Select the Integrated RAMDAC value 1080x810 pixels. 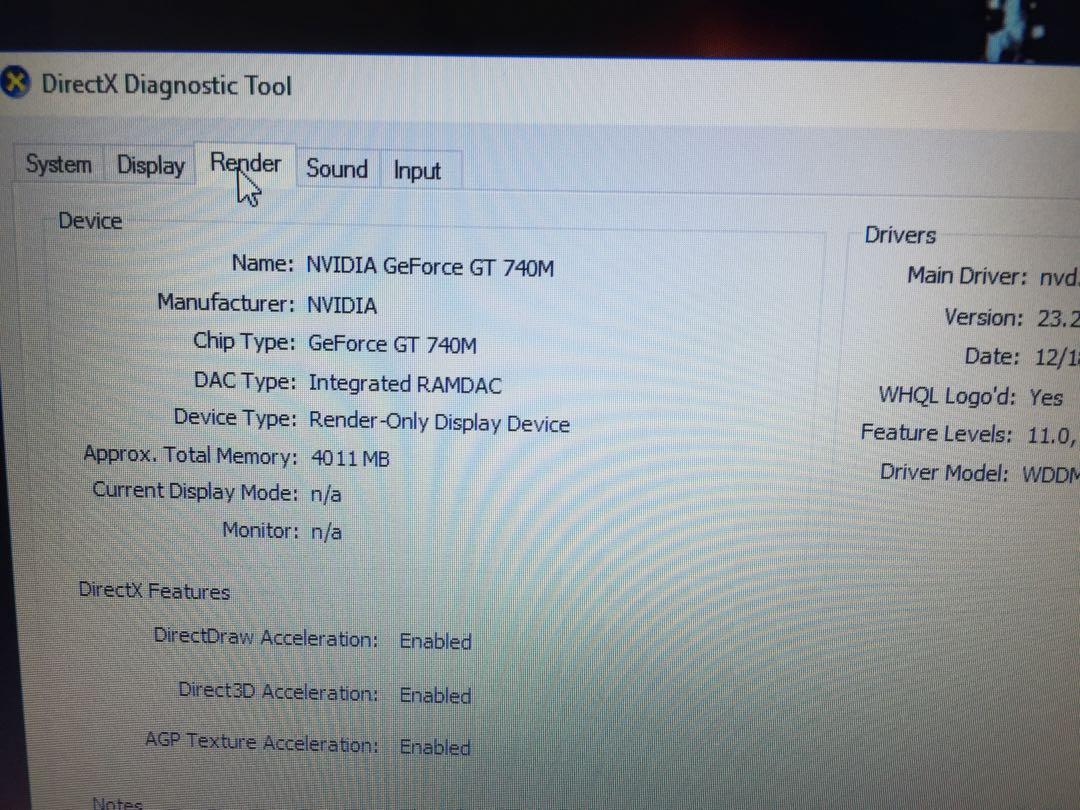405,384
